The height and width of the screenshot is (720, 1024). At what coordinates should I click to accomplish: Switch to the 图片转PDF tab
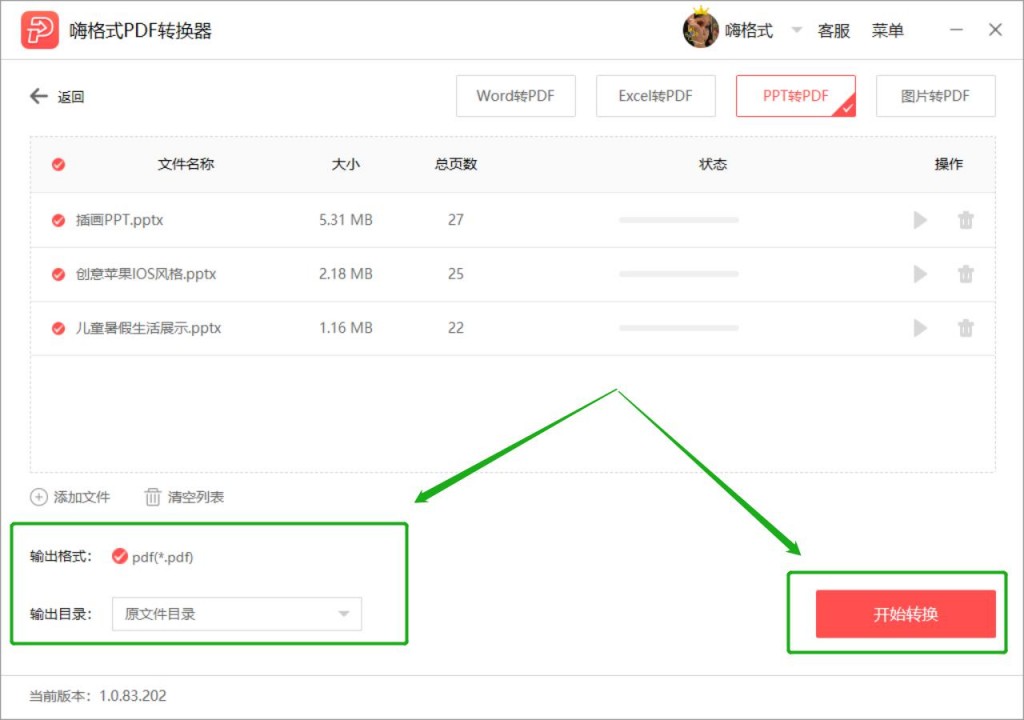935,96
